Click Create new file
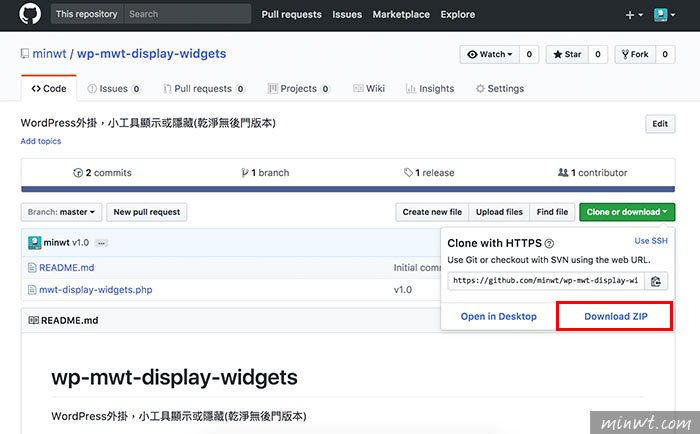The image size is (700, 434). (432, 212)
